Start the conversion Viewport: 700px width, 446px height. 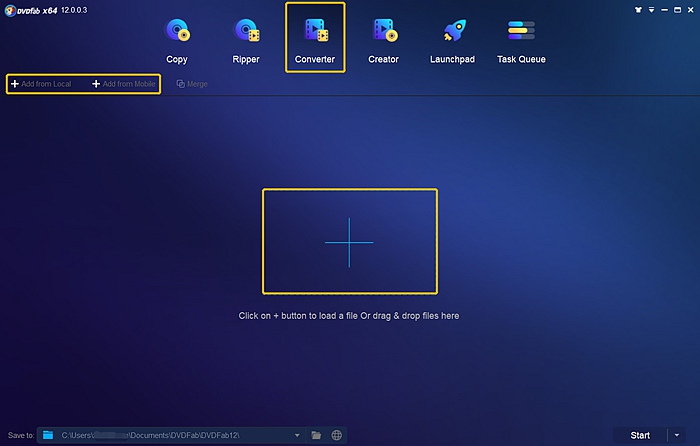[x=640, y=435]
